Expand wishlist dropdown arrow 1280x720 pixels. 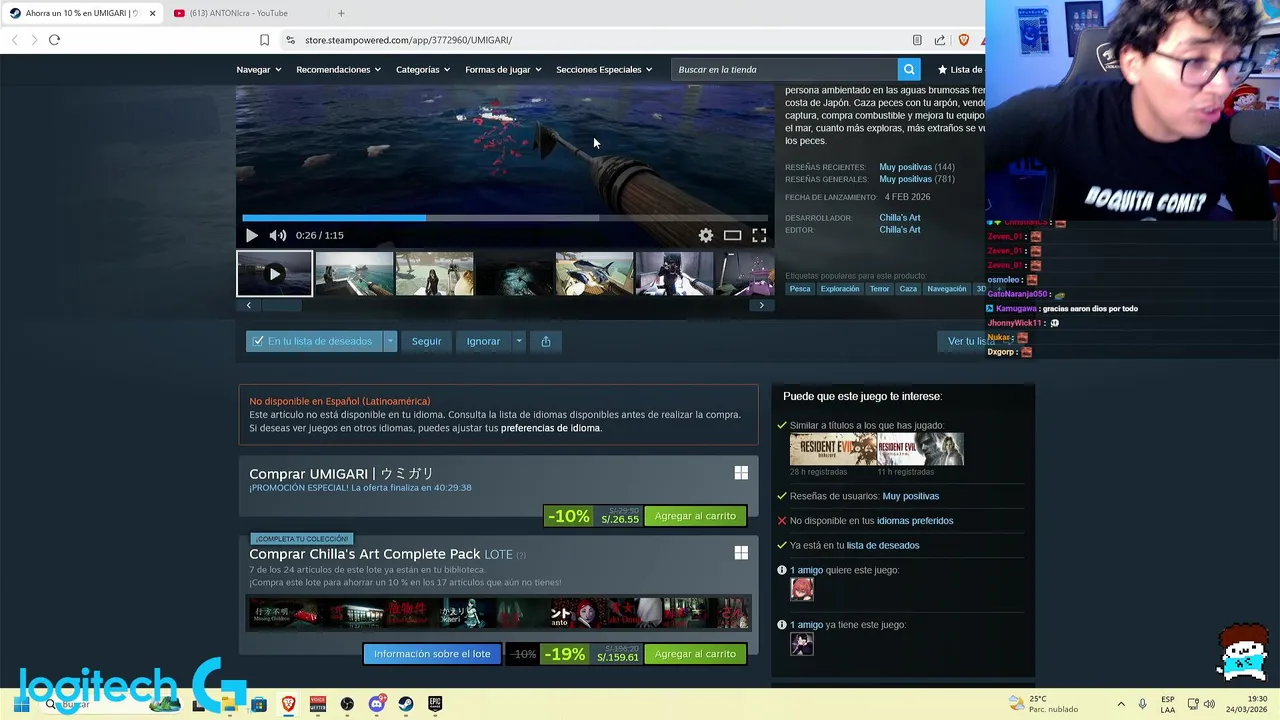pos(390,341)
